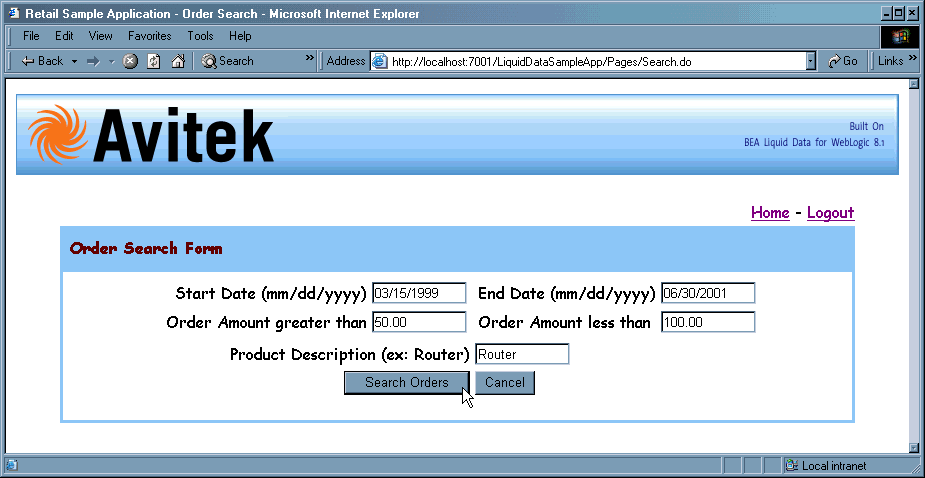Click the IE icon in the title bar
This screenshot has height=478, width=925.
point(13,13)
